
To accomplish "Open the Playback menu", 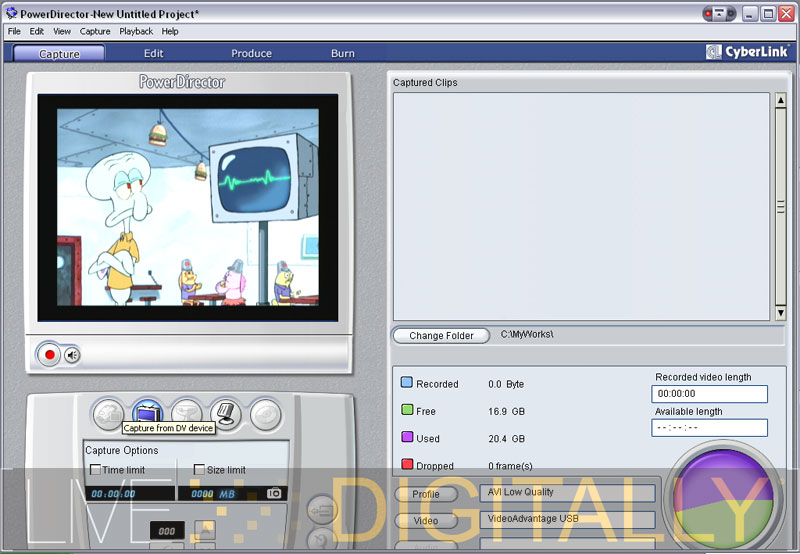I will (x=136, y=31).
